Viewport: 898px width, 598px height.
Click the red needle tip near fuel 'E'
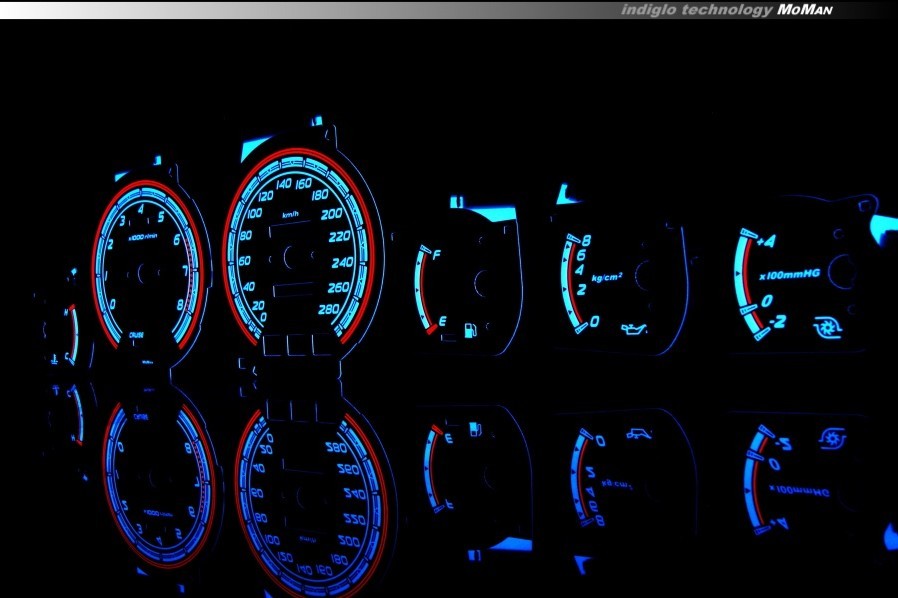tap(432, 329)
